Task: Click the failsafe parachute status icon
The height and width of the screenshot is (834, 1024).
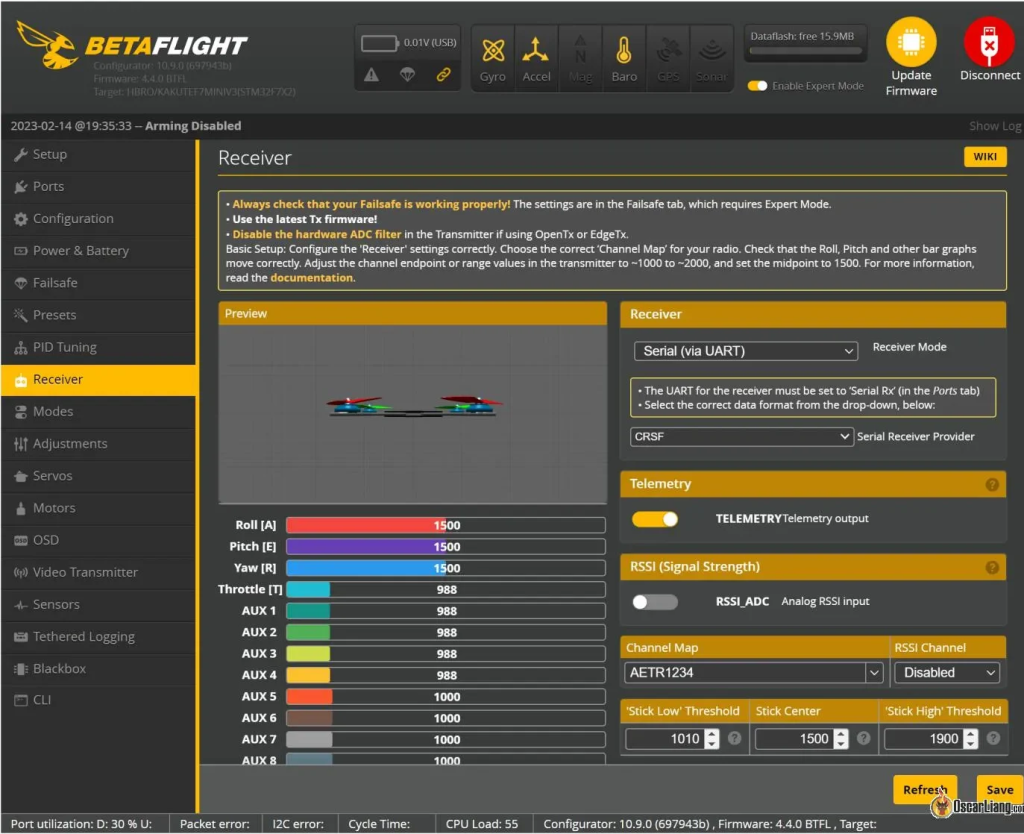Action: tap(408, 75)
